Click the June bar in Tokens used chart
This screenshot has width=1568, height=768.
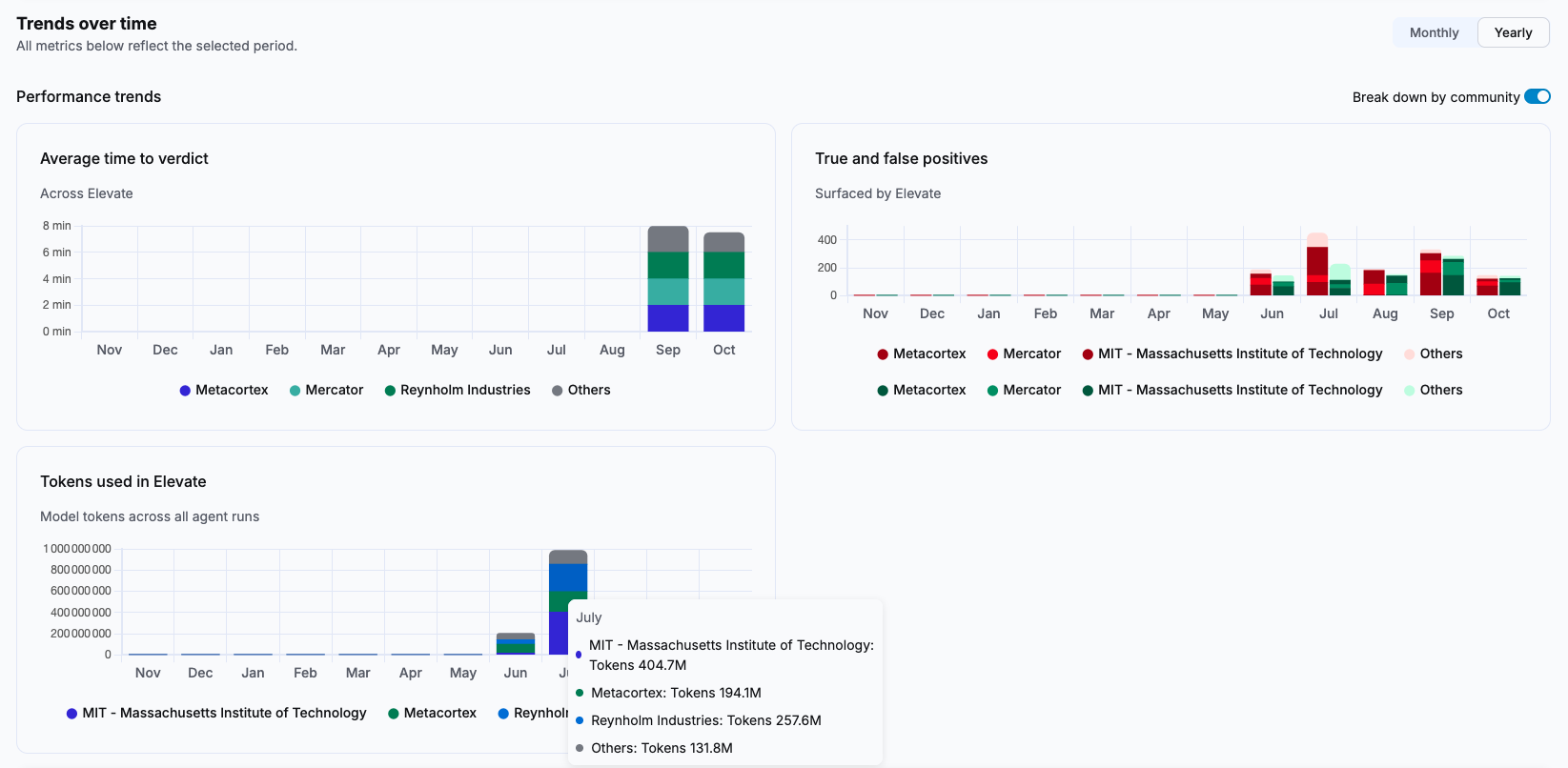[516, 644]
